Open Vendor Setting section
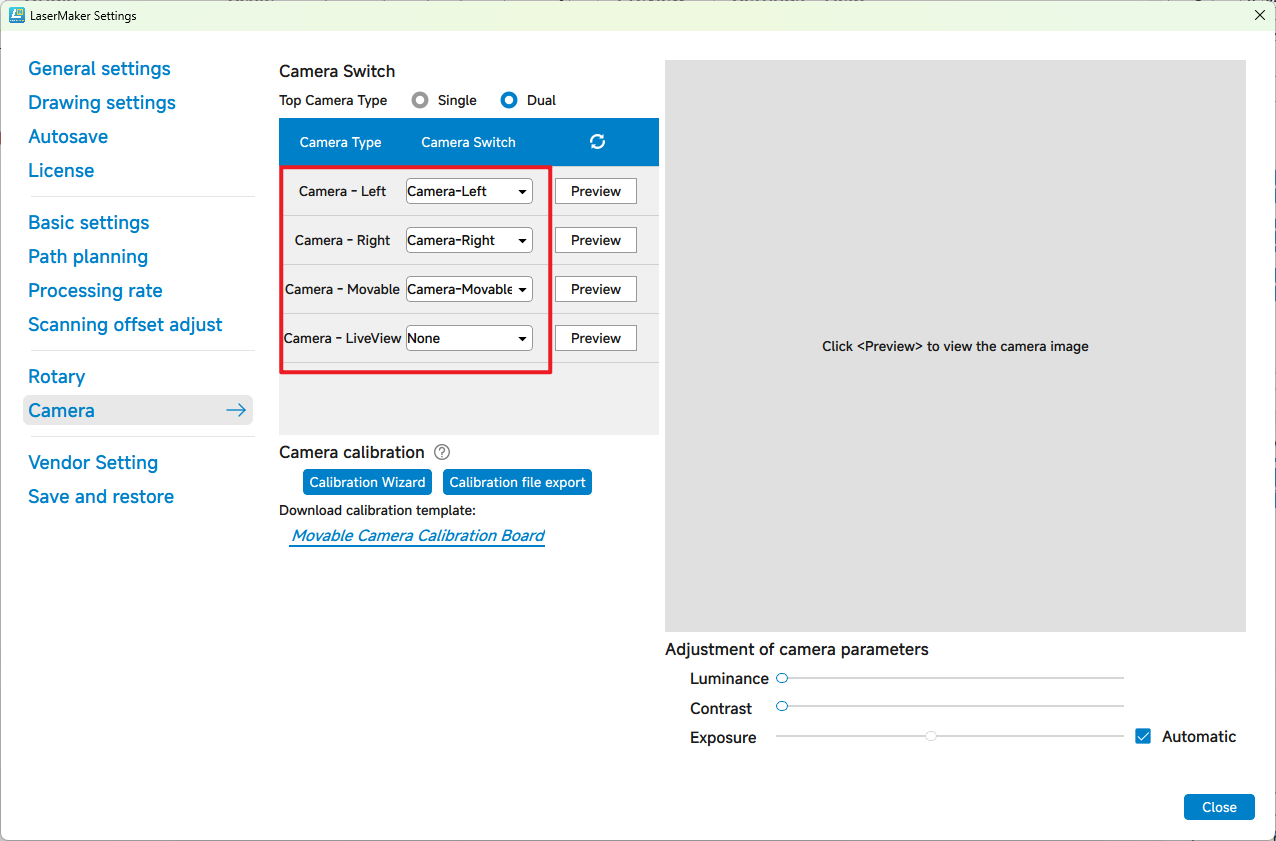The height and width of the screenshot is (841, 1276). tap(93, 463)
